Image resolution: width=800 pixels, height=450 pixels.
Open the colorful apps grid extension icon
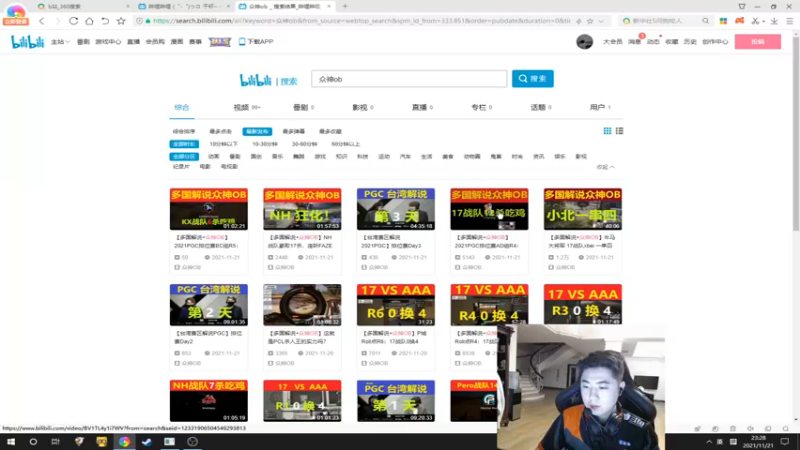pos(723,21)
